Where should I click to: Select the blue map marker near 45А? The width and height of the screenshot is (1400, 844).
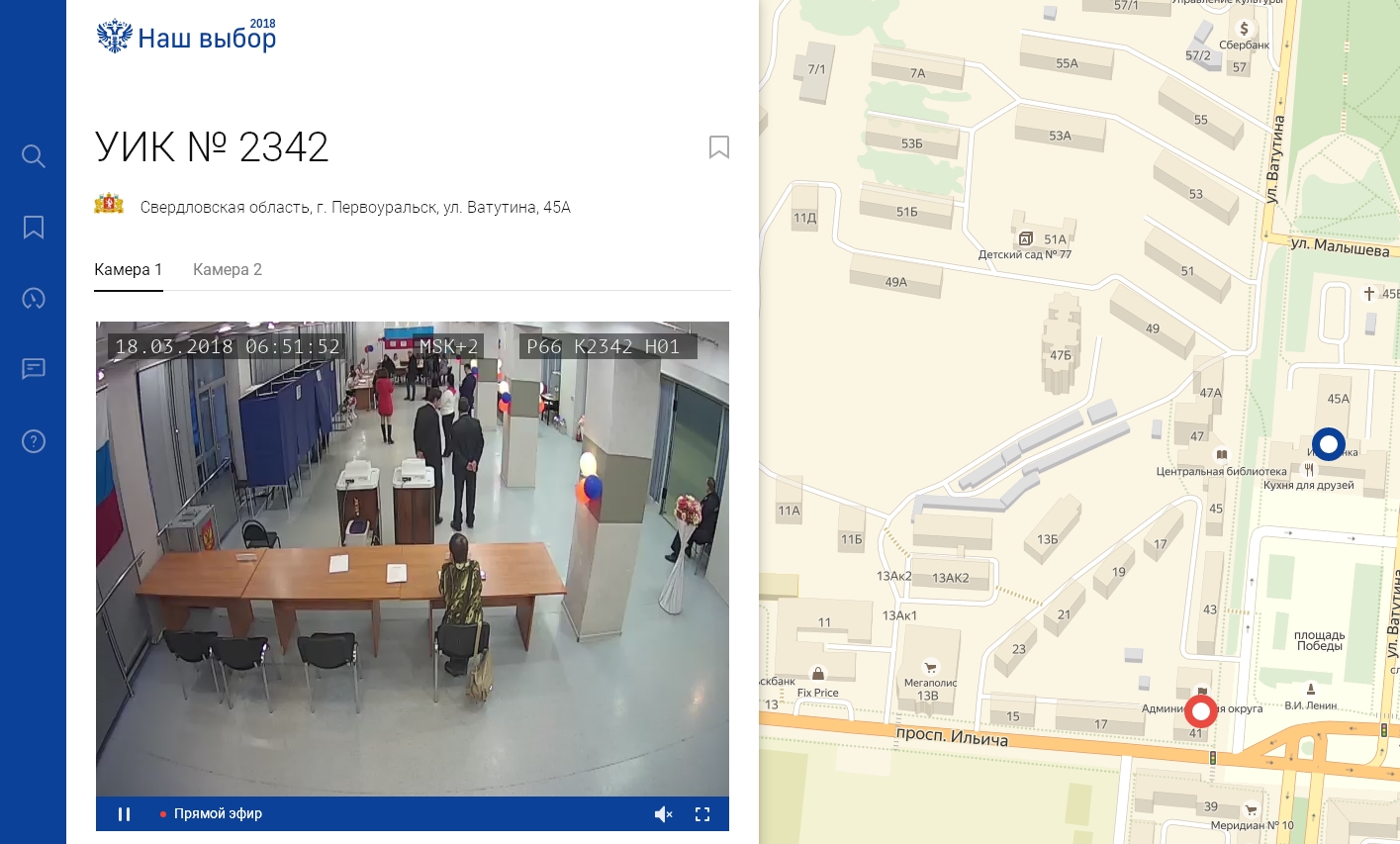[1328, 444]
